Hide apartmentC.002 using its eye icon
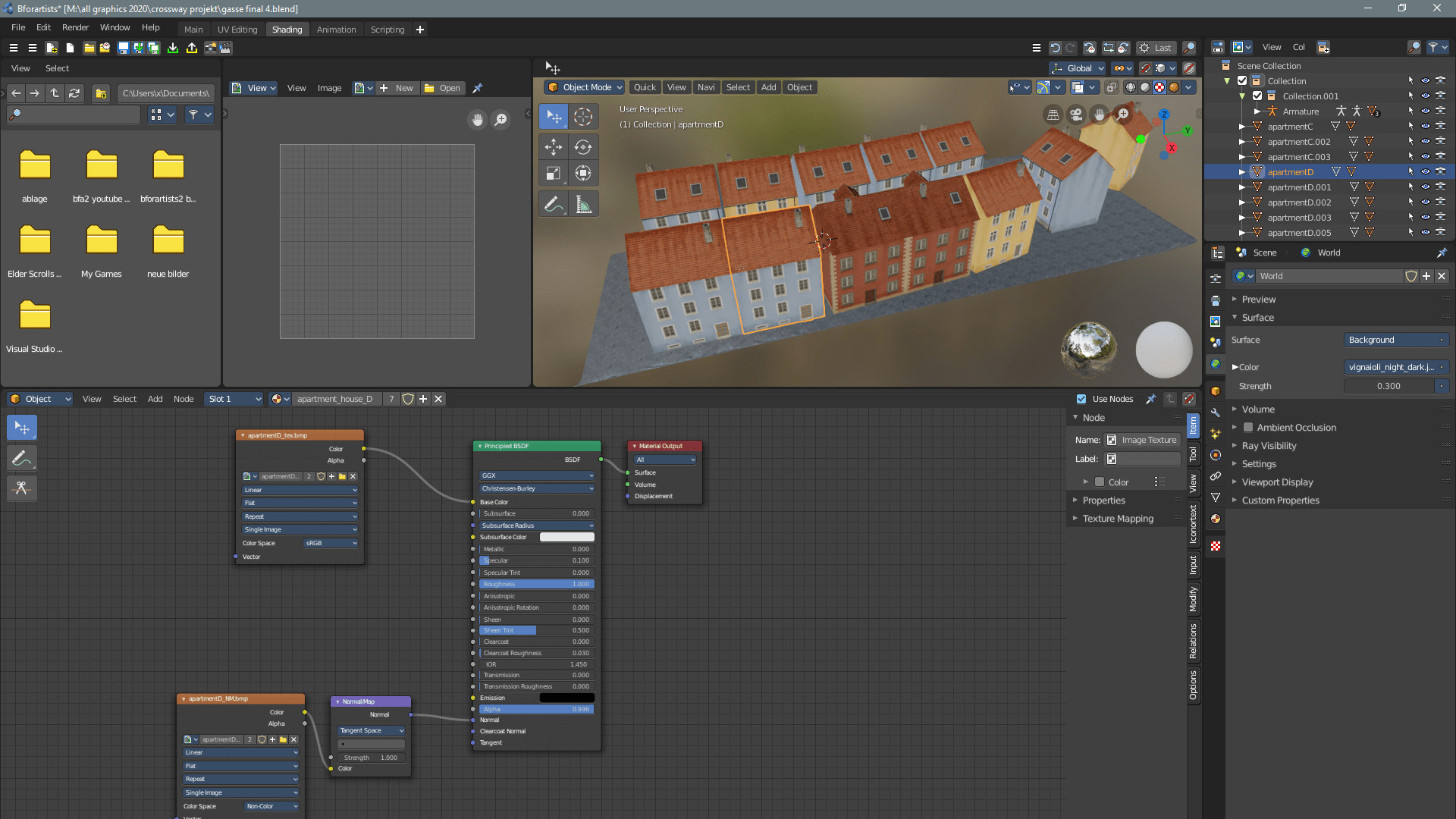Image resolution: width=1456 pixels, height=819 pixels. coord(1426,142)
